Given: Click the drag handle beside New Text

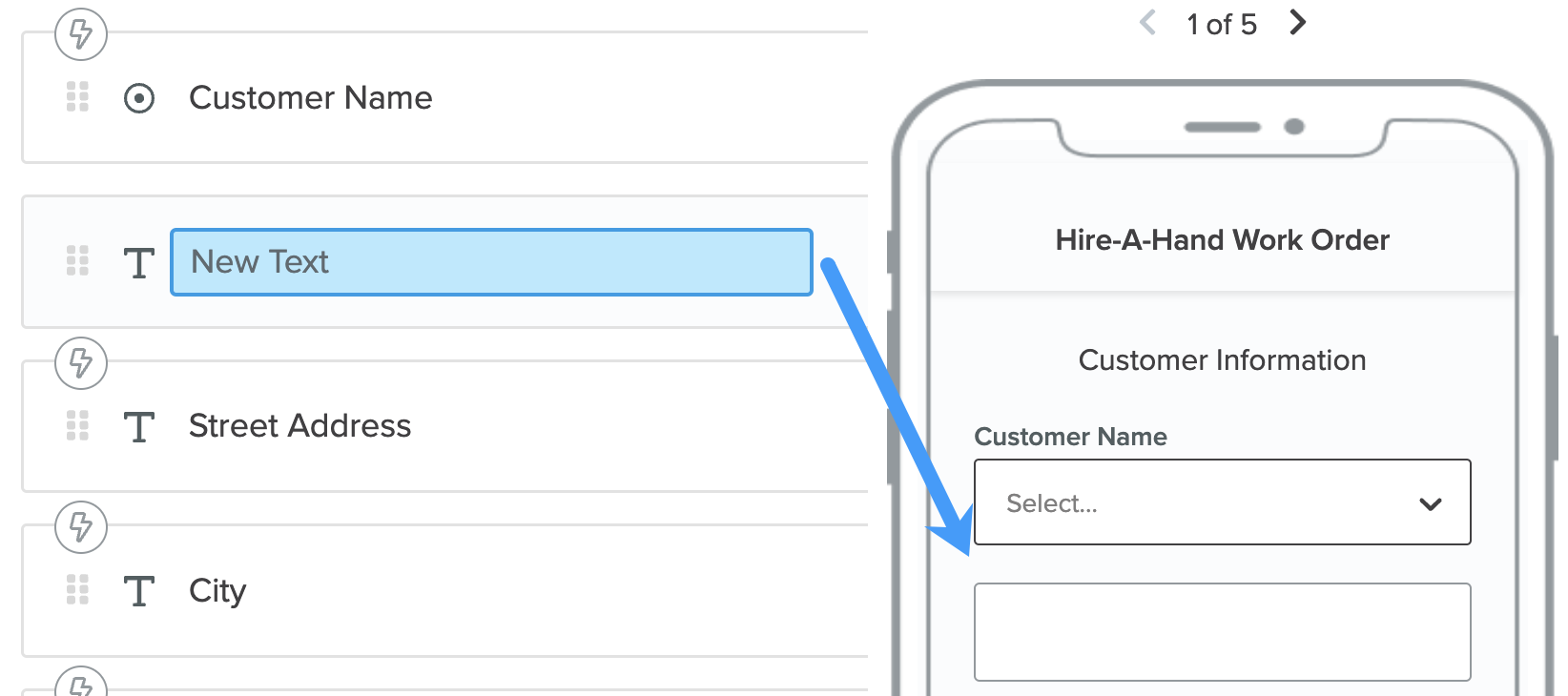Looking at the screenshot, I should point(77,262).
